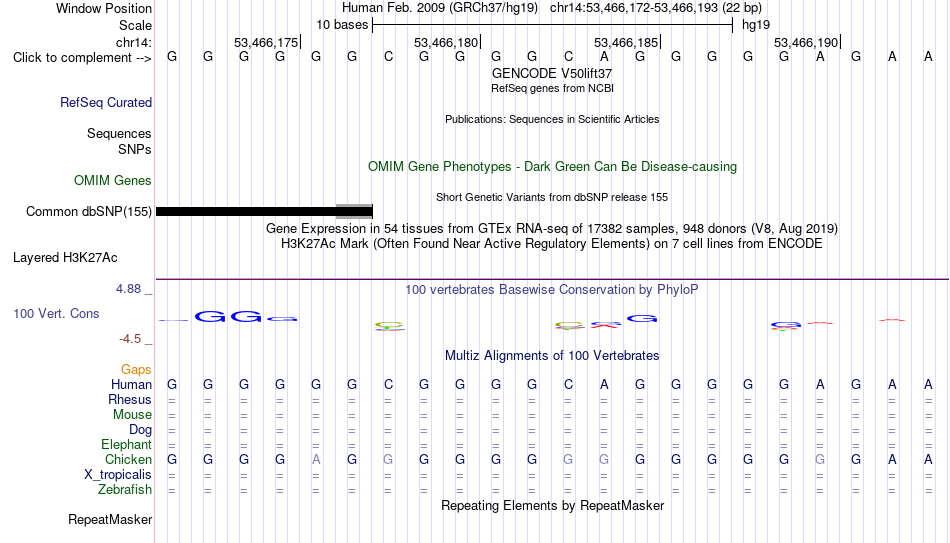Screen dimensions: 950x543
Task: Click the first A base in top sequence row
Action: coord(604,57)
